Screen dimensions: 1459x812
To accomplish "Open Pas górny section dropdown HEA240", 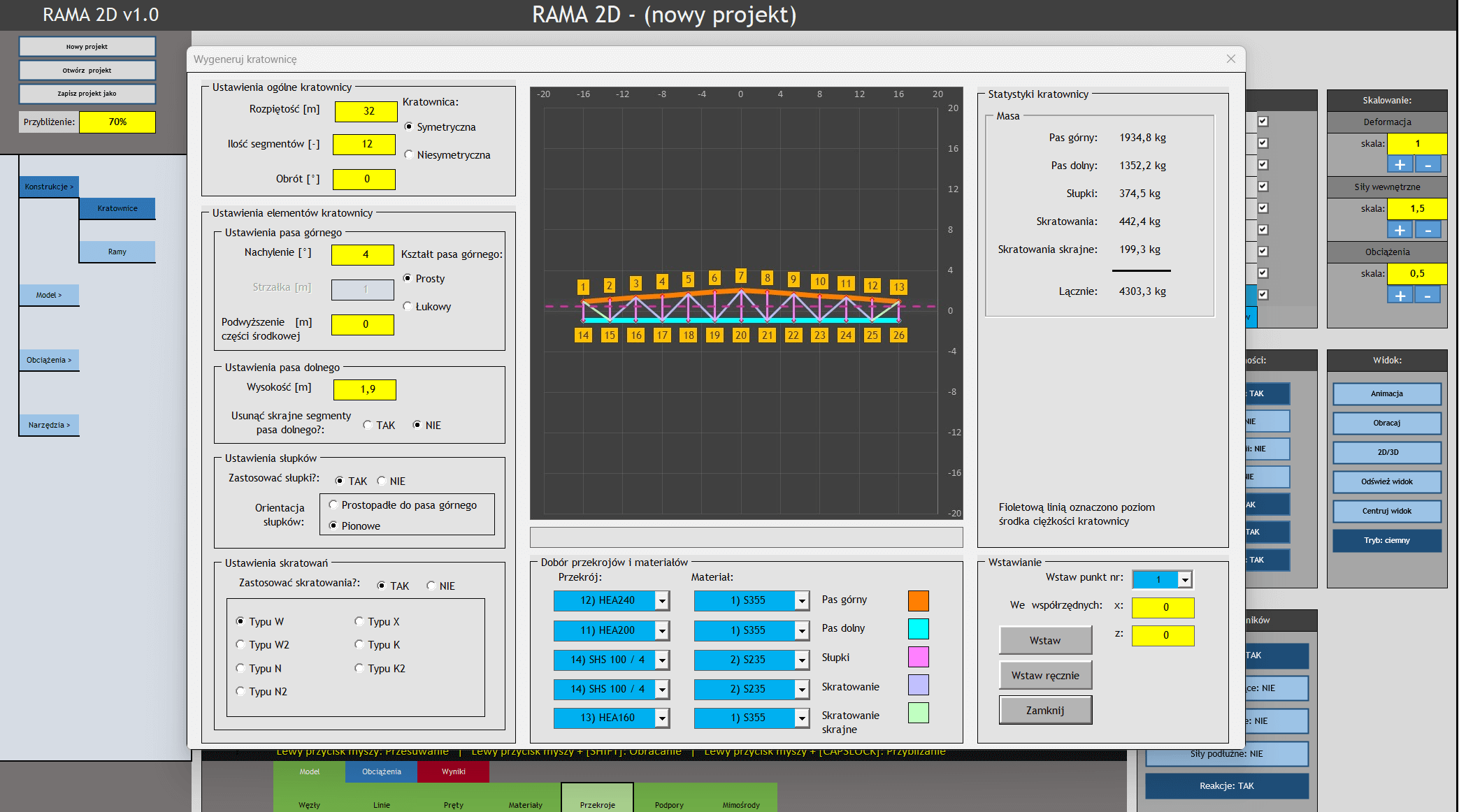I will (x=661, y=600).
